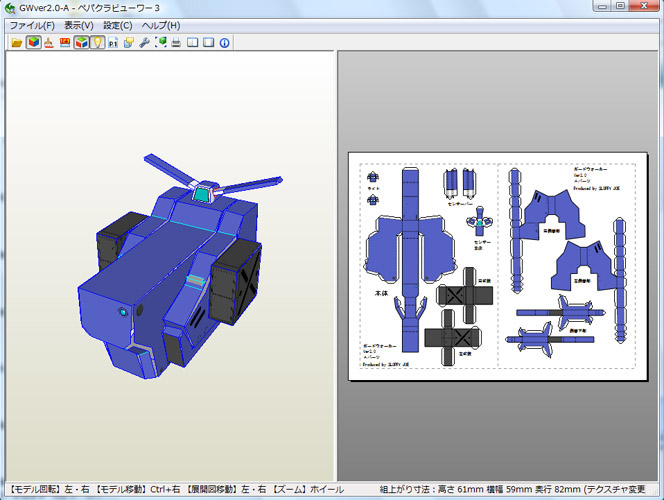The width and height of the screenshot is (664, 500).
Task: Toggle the texture display cube button
Action: pos(33,43)
